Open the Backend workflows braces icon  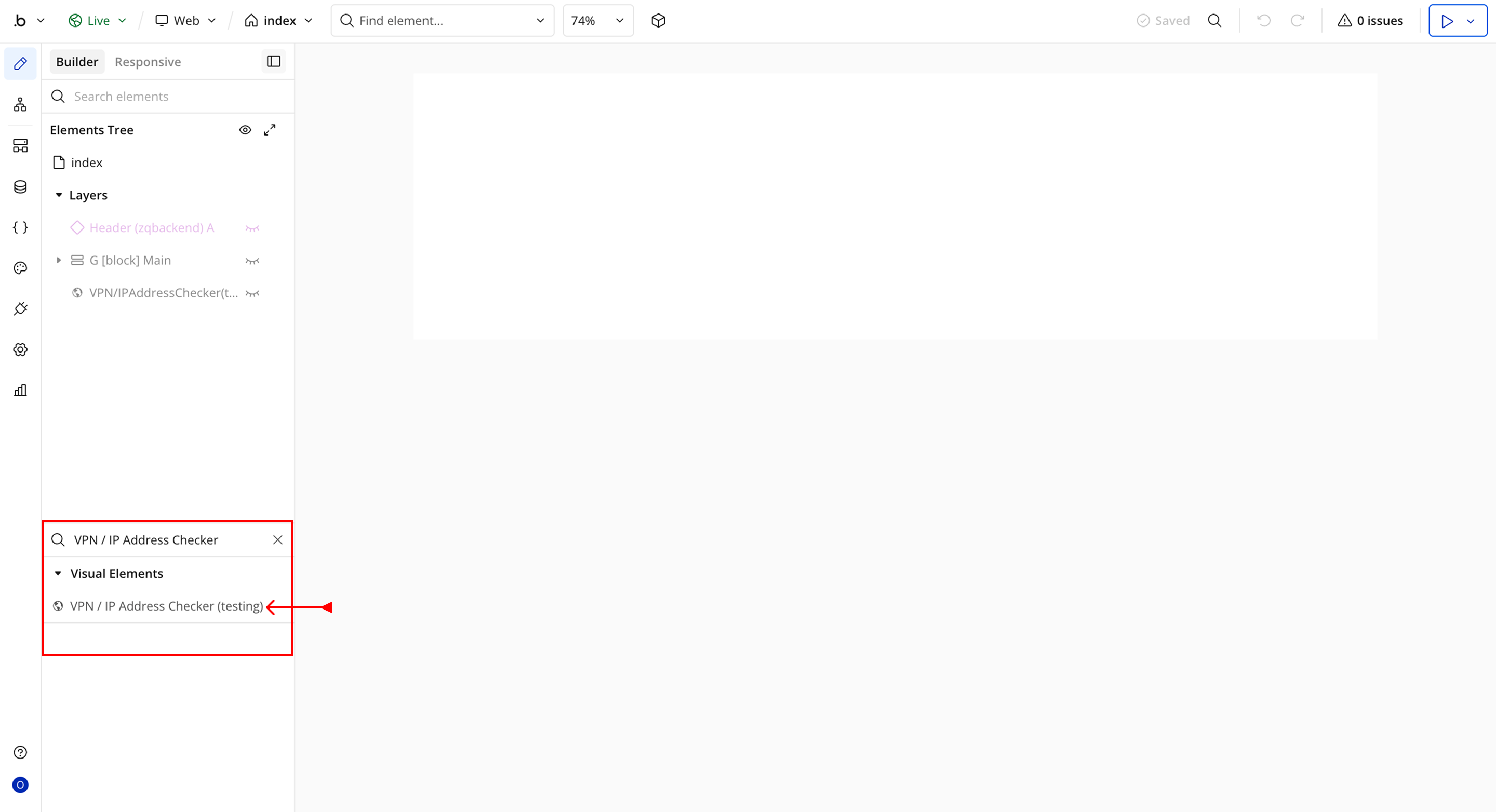(x=20, y=227)
